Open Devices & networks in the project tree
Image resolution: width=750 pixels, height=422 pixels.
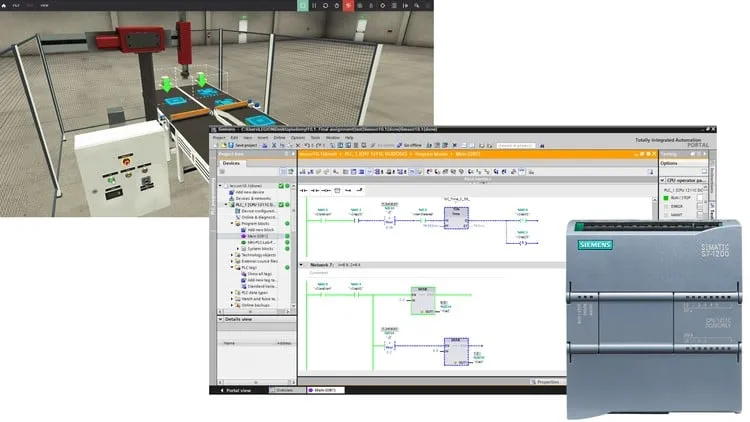tap(250, 198)
